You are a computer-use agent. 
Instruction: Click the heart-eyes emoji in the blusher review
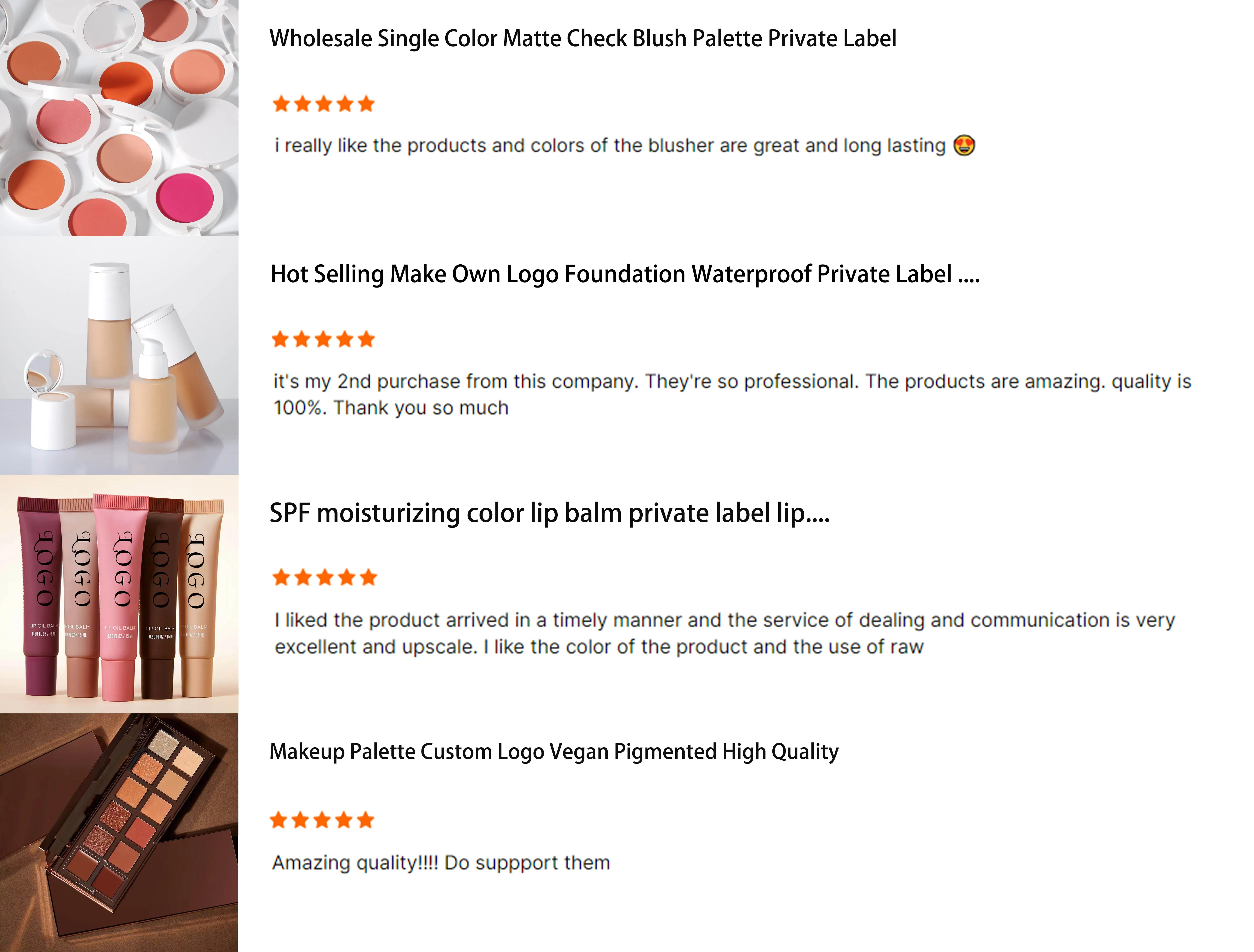[964, 146]
